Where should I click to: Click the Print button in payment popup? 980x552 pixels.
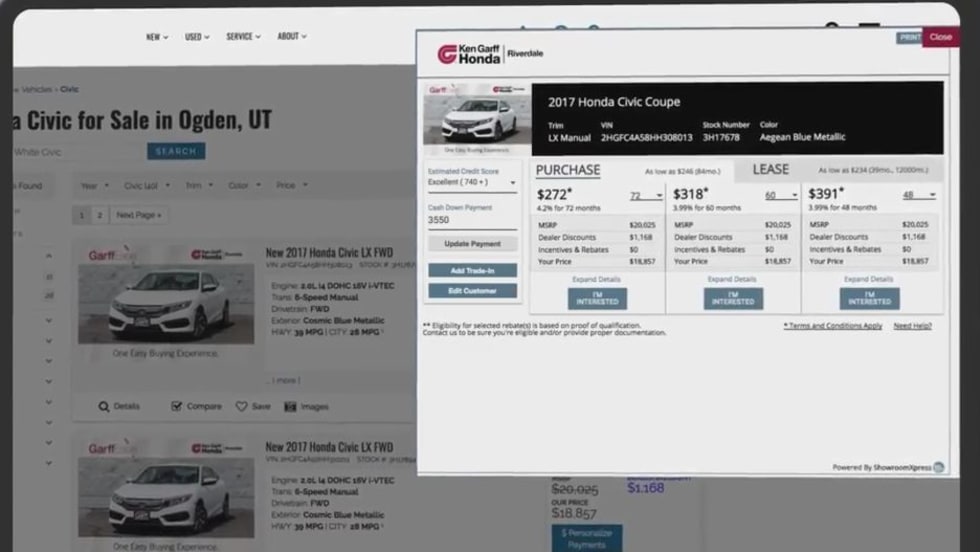tap(909, 37)
